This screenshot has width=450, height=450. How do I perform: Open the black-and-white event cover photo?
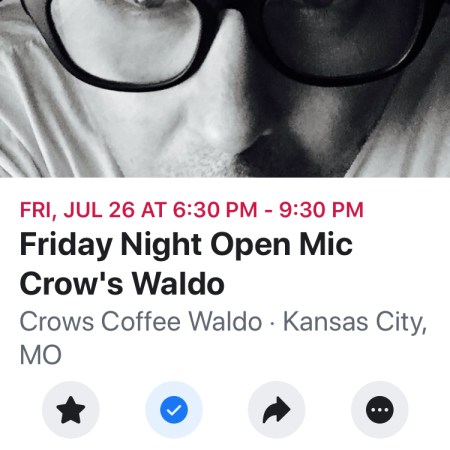point(225,88)
